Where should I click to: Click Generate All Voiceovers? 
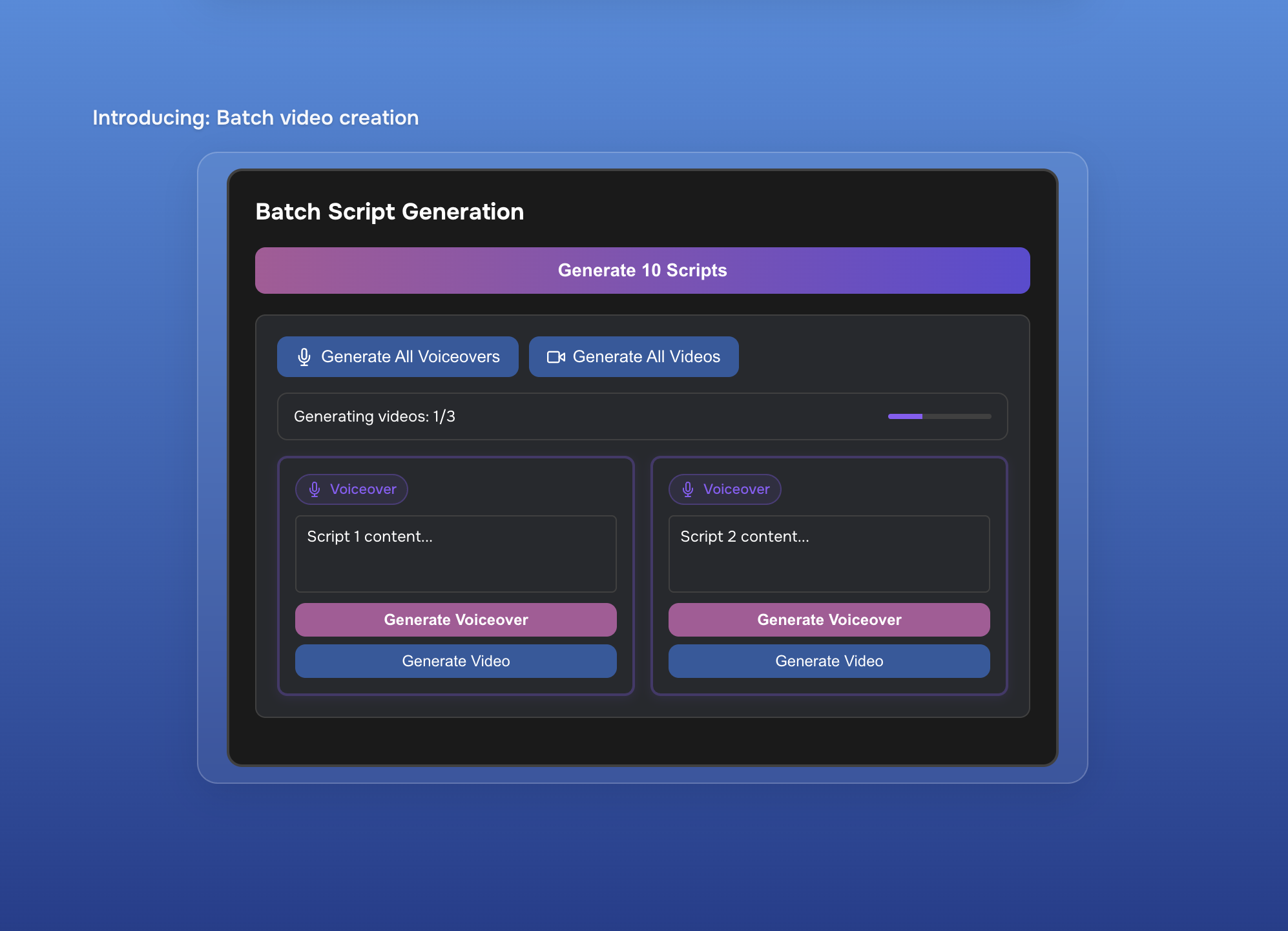(398, 356)
